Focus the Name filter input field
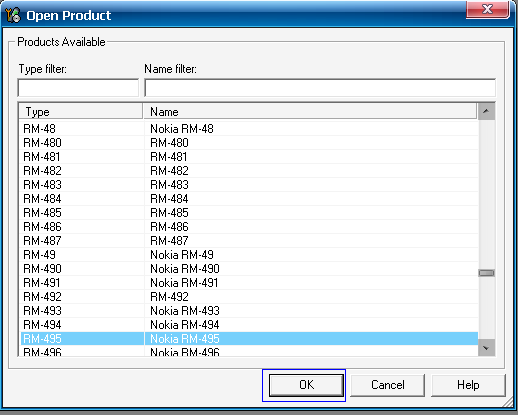518x415 pixels. (320, 88)
